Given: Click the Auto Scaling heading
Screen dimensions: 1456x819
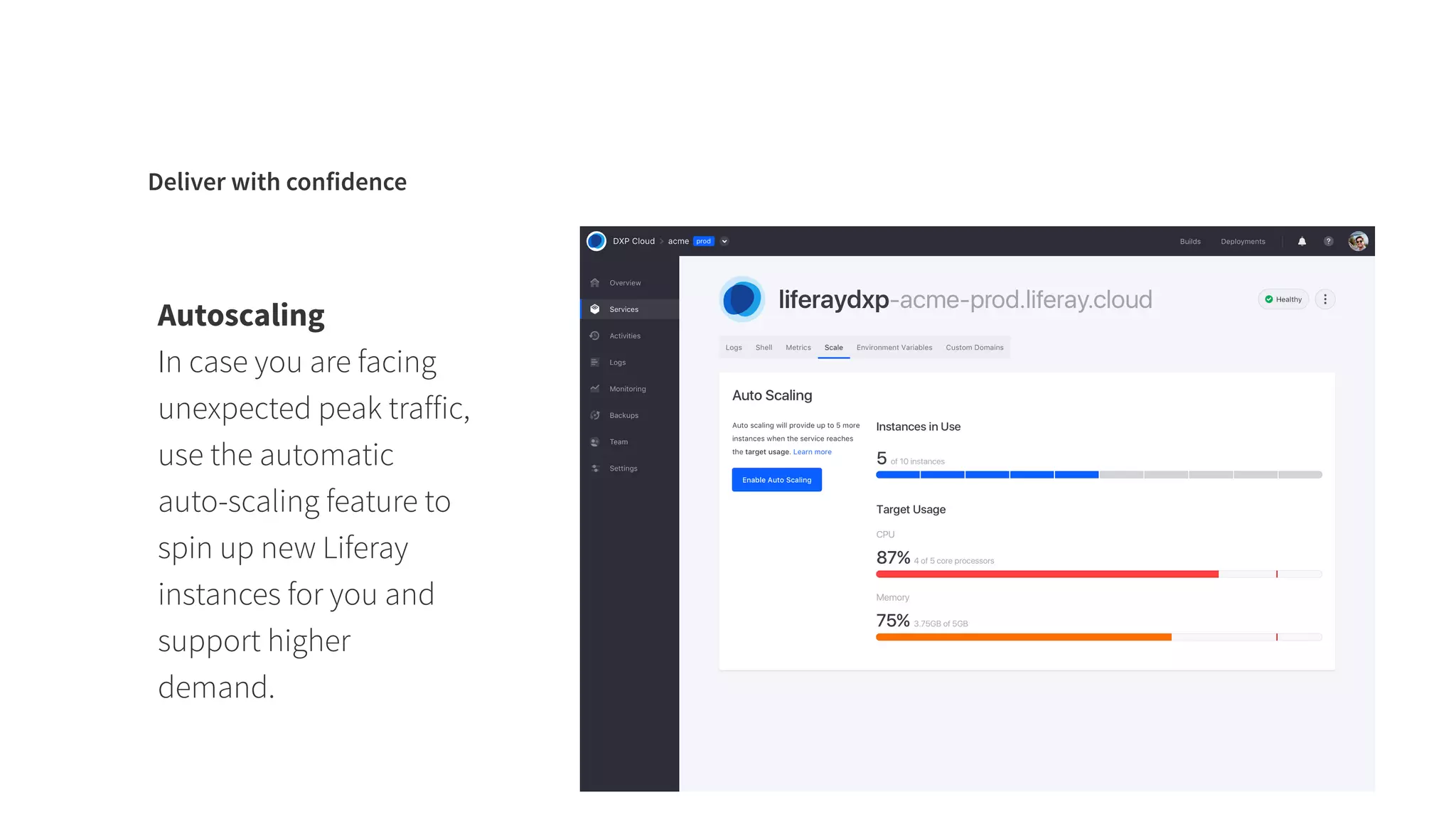Looking at the screenshot, I should [x=772, y=395].
